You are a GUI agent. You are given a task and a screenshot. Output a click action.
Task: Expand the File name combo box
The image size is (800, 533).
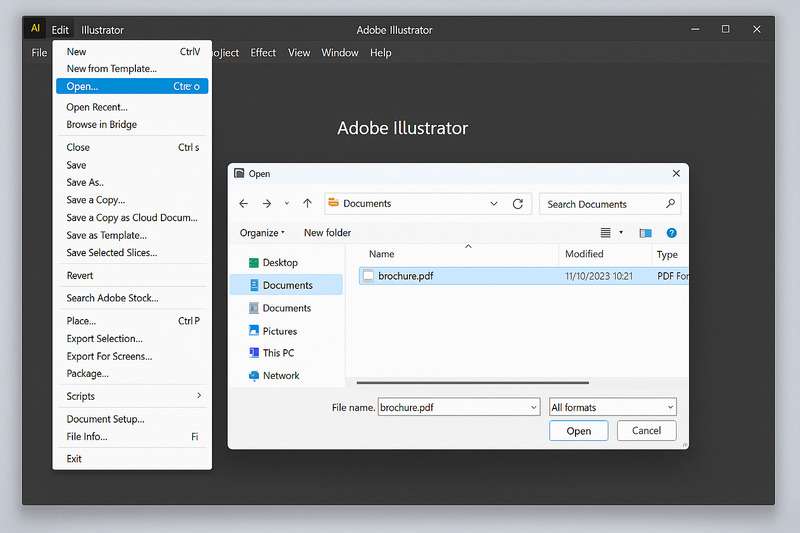pos(533,407)
